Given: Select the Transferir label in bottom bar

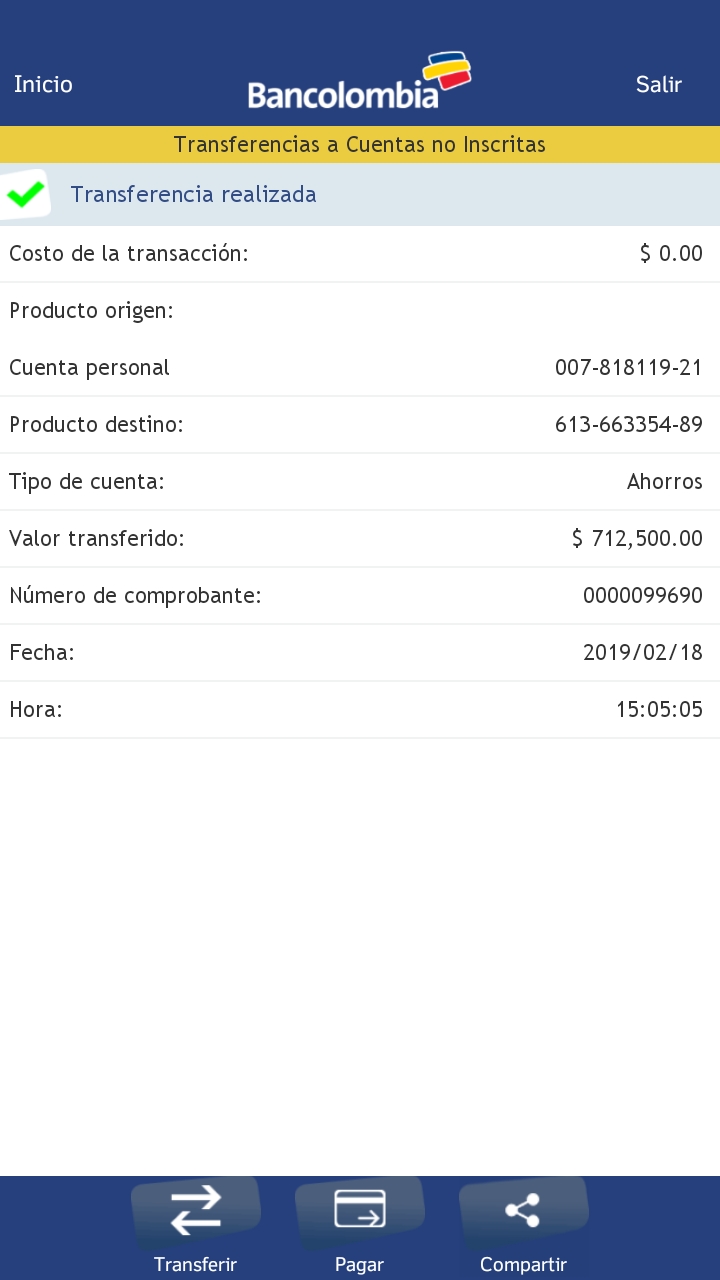Looking at the screenshot, I should [x=196, y=1264].
